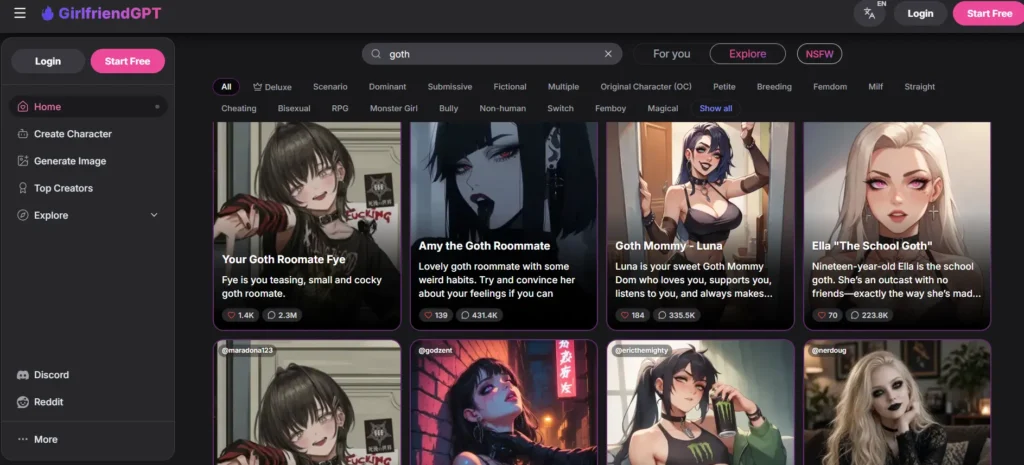Click the GirlfriendGPT flame logo
The height and width of the screenshot is (465, 1024).
47,13
